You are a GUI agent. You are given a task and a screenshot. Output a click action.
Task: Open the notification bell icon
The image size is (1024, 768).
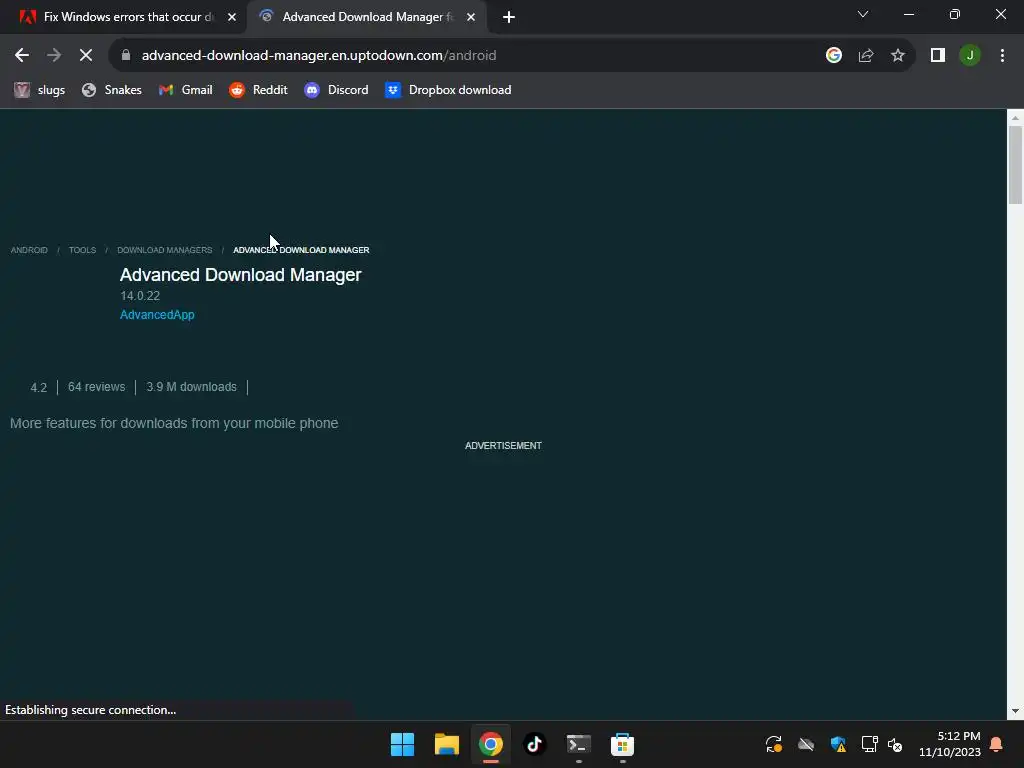point(996,744)
